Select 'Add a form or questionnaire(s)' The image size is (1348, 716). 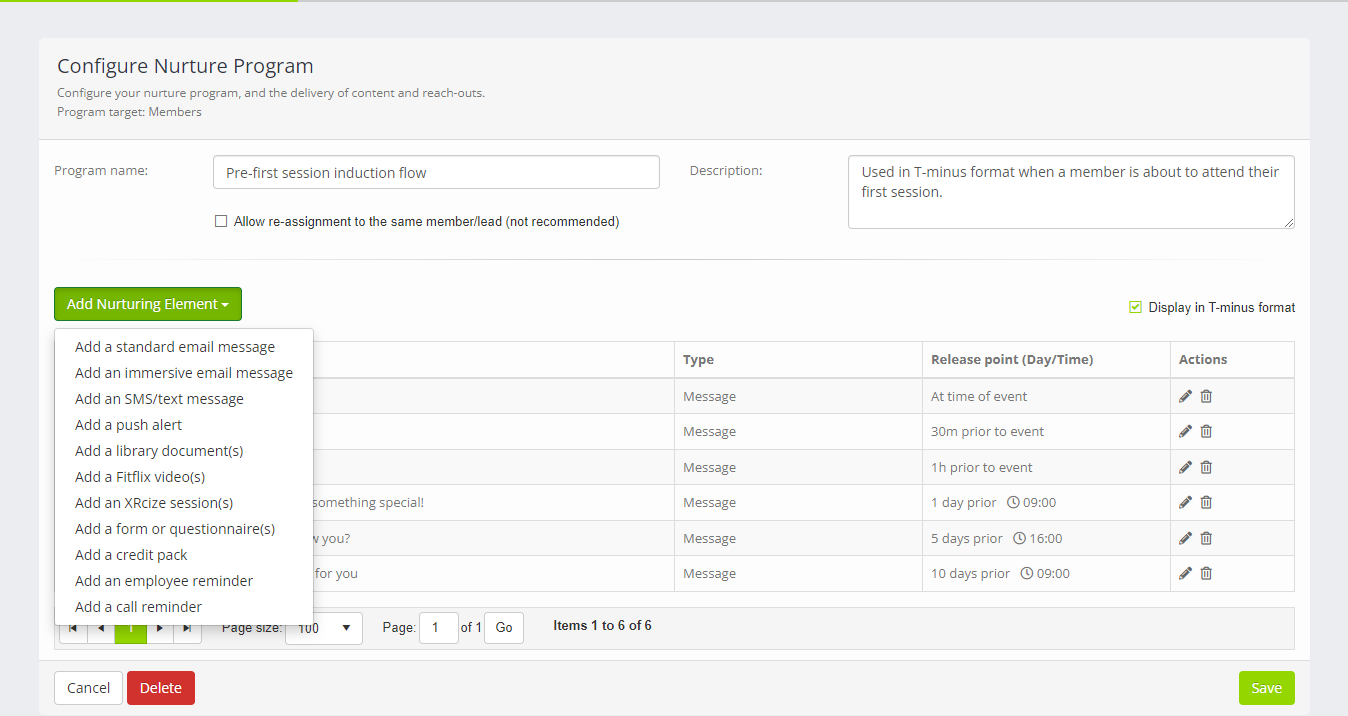coord(175,529)
